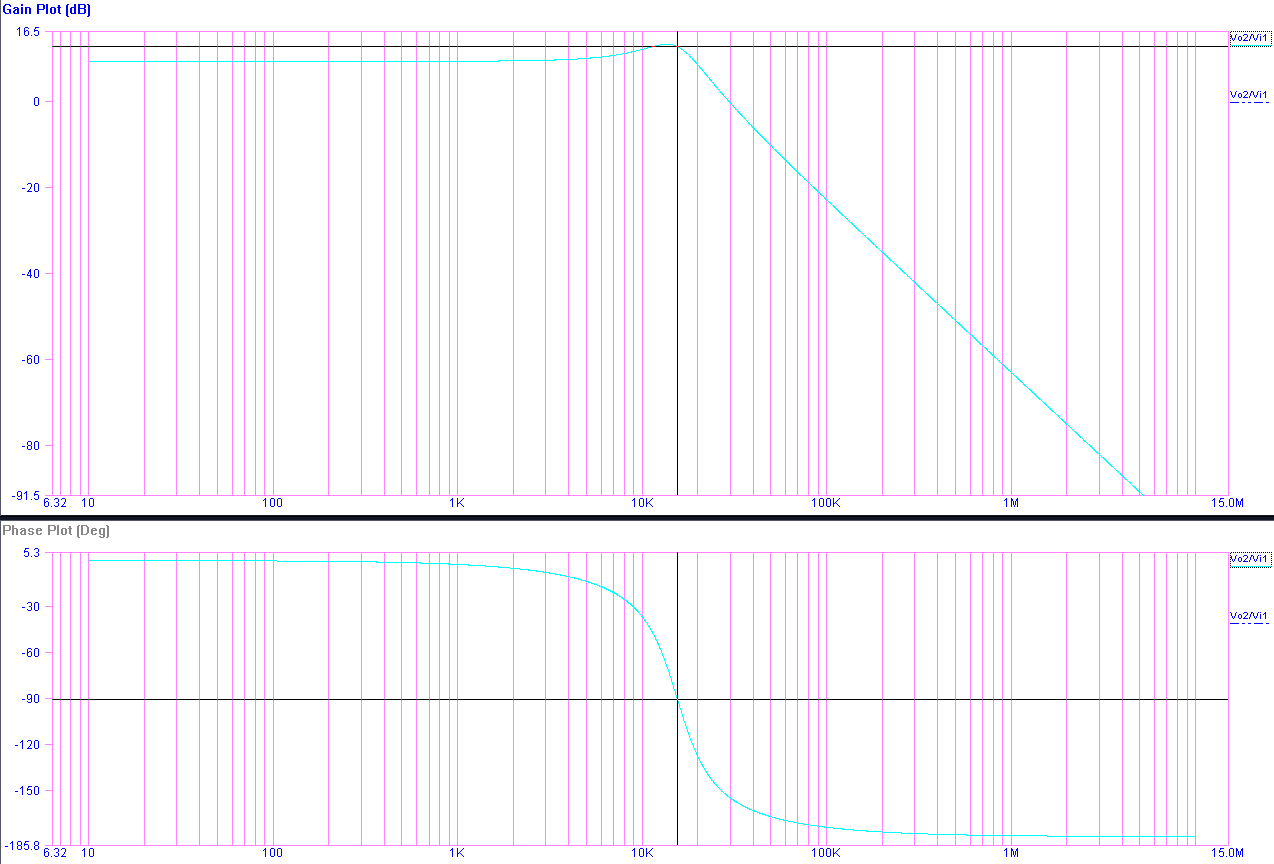
Task: Click the 1K frequency label under the phase plot
Action: pos(456,853)
